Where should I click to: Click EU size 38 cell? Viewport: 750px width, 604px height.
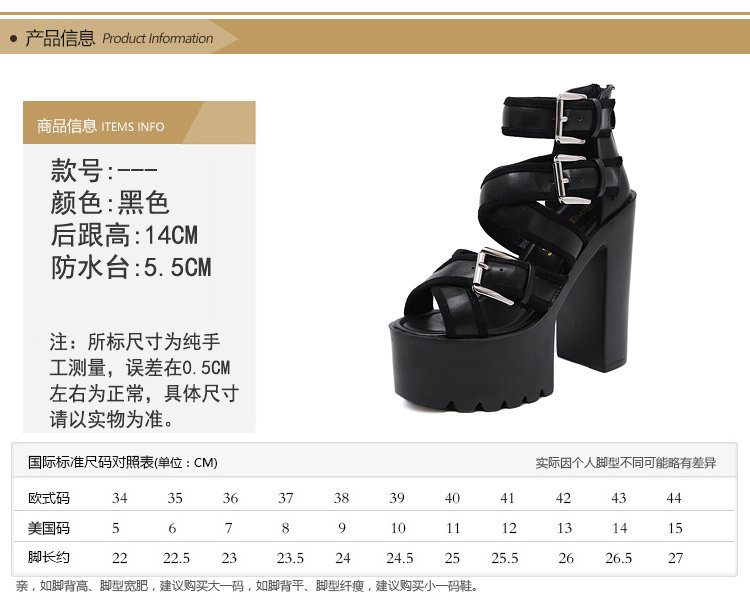[341, 498]
